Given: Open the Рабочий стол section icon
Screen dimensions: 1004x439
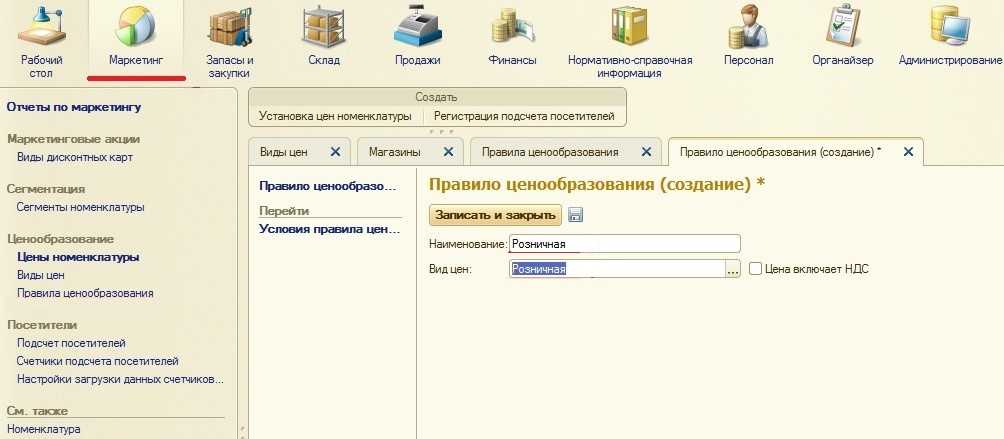Looking at the screenshot, I should pos(41,26).
